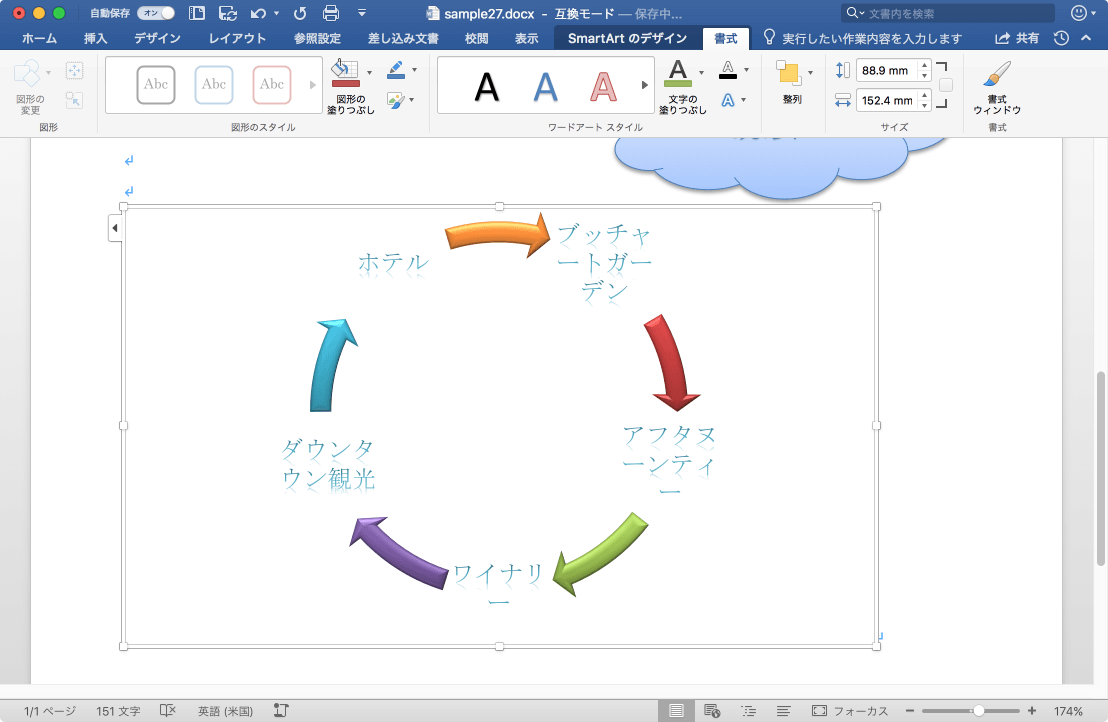
Task: Increase height with the stepper up arrow
Action: point(924,66)
